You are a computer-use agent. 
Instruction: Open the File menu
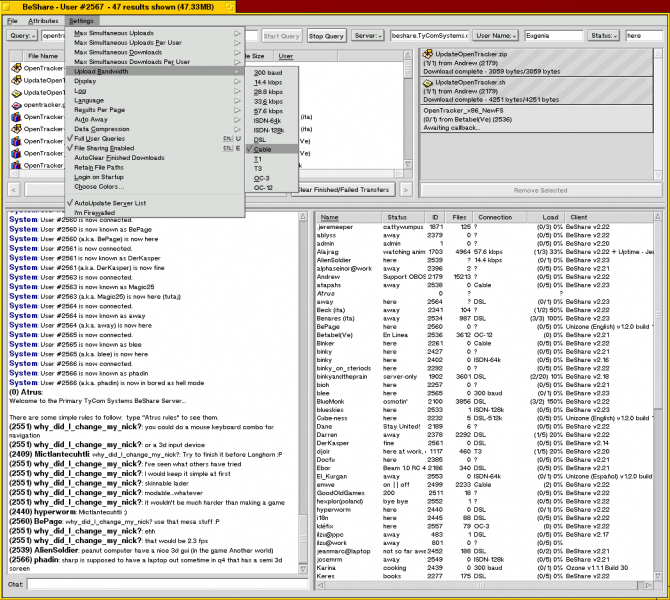pyautogui.click(x=12, y=21)
